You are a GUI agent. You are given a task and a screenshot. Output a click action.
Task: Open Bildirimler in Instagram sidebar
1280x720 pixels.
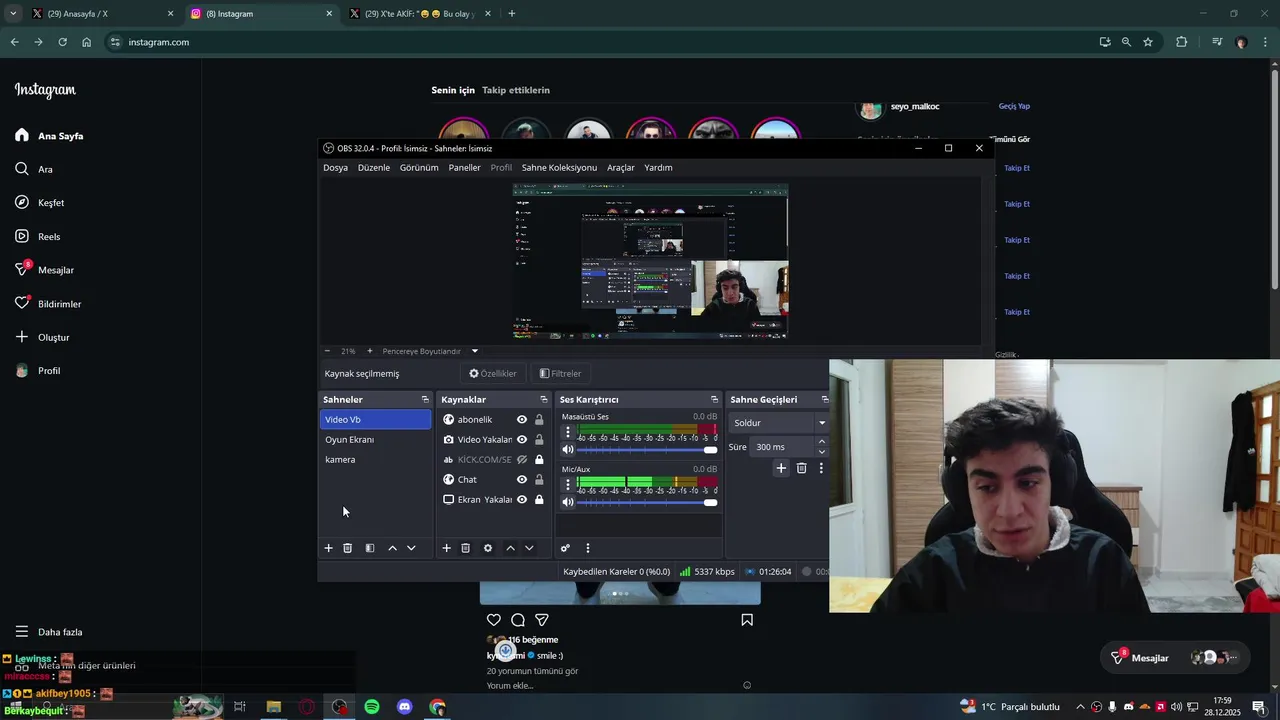48,304
